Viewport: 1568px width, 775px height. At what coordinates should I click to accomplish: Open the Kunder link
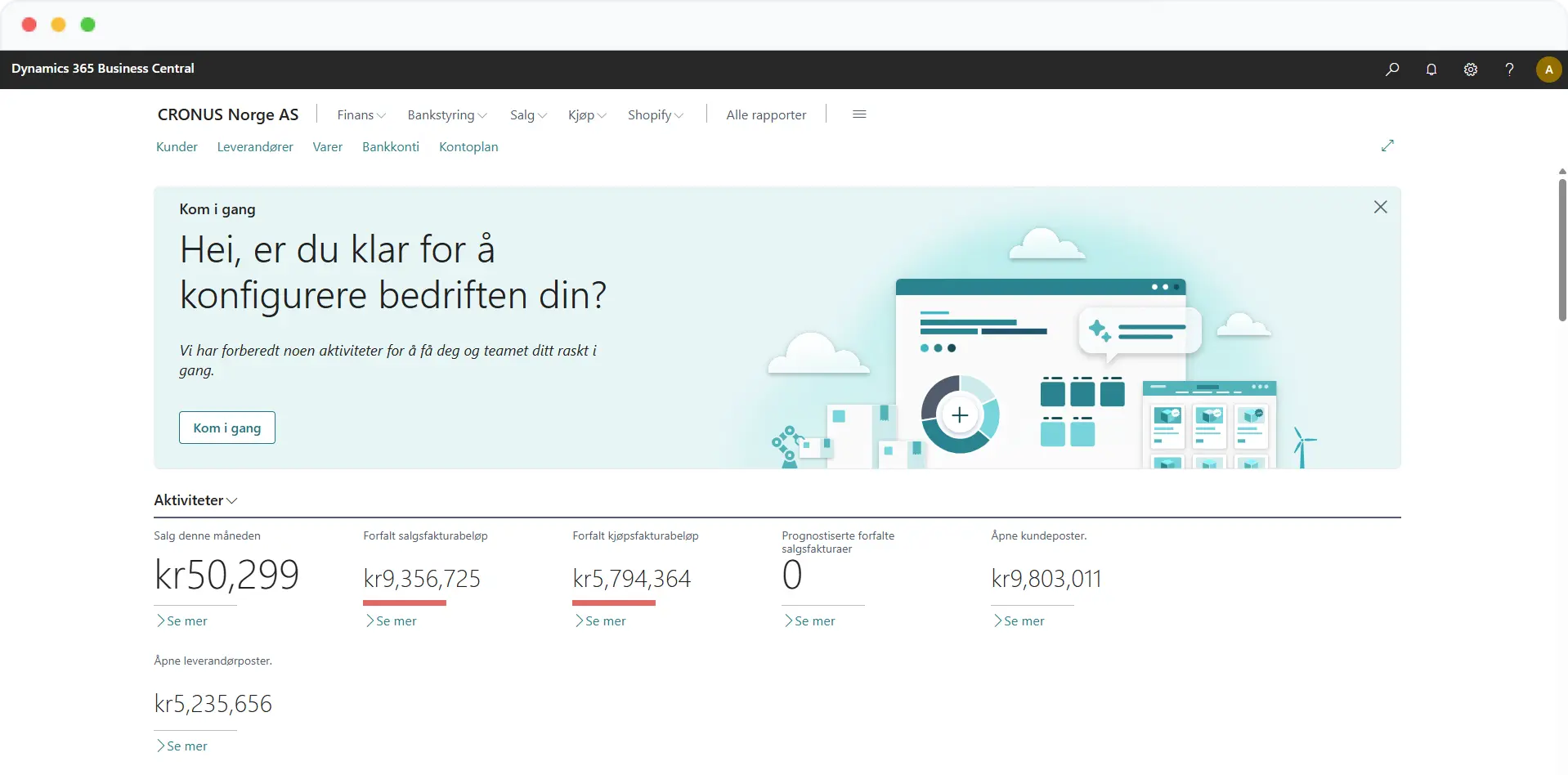click(177, 147)
